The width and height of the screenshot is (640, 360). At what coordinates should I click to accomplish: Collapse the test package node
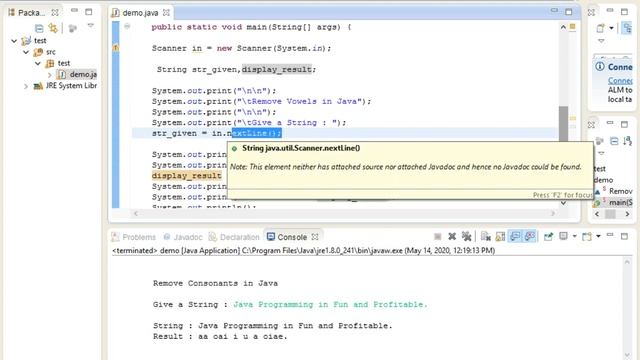pos(38,63)
